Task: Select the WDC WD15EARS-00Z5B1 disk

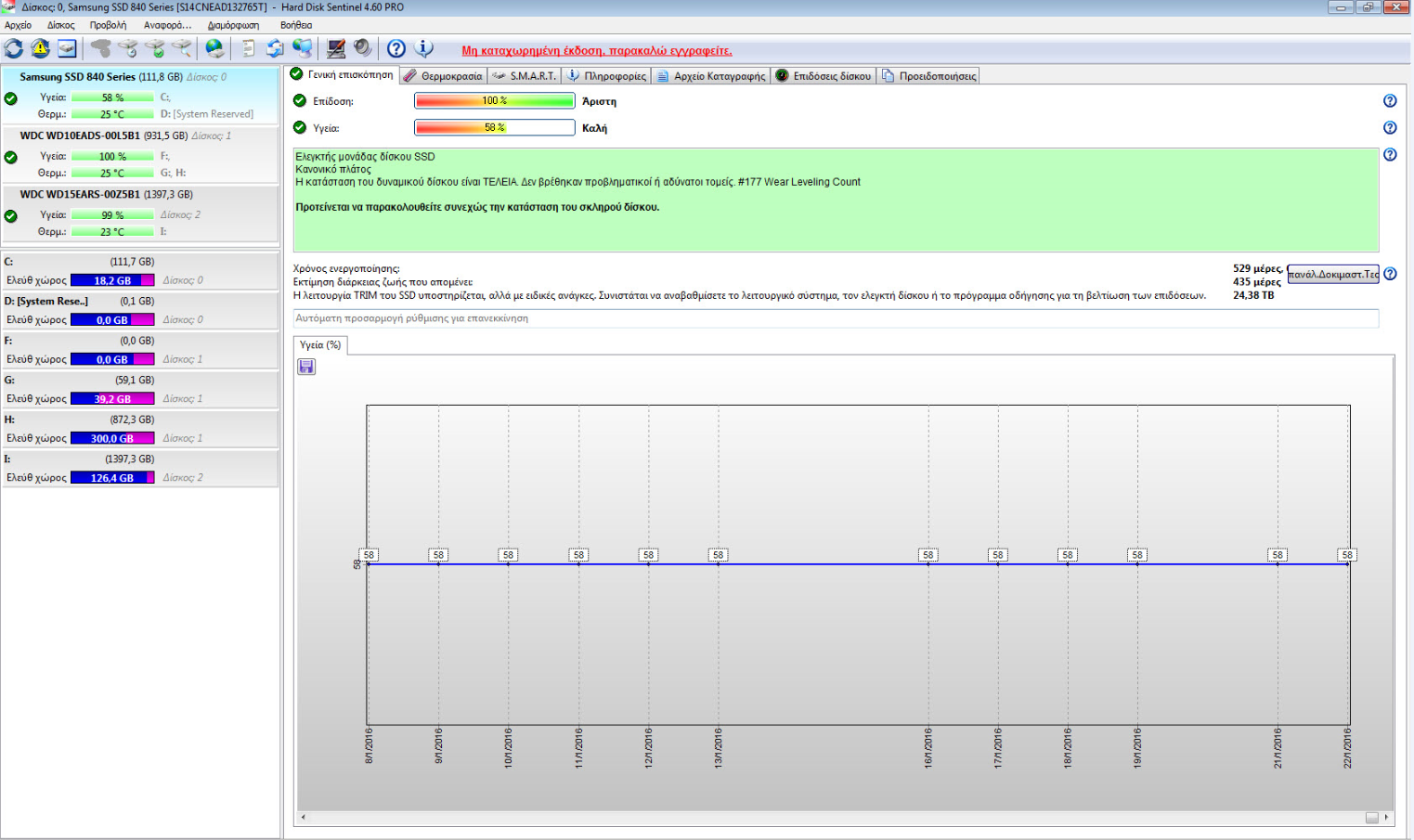Action: click(x=140, y=213)
